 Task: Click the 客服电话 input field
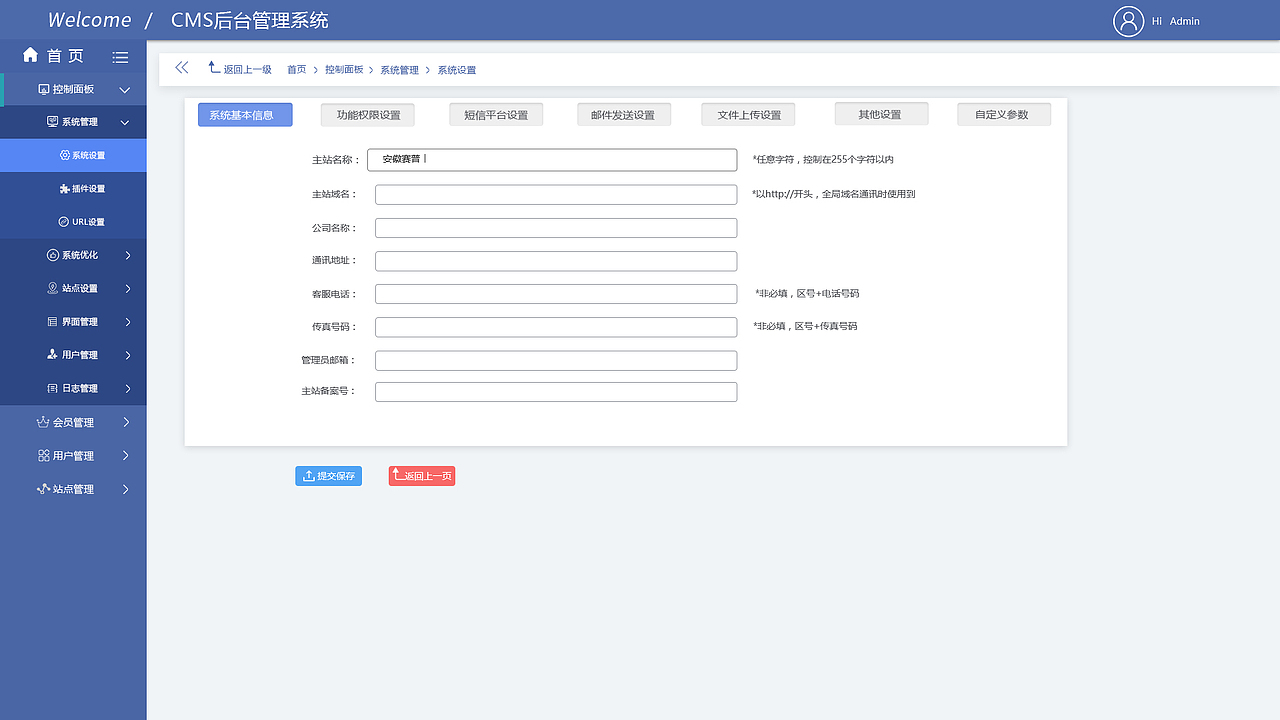click(556, 294)
